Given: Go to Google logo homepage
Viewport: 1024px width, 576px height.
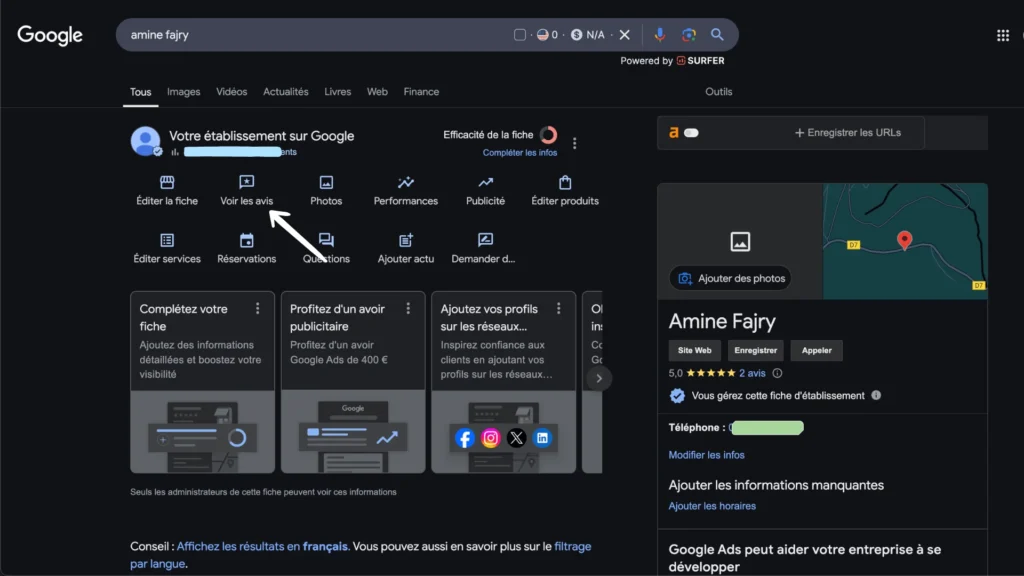Looking at the screenshot, I should tap(50, 35).
